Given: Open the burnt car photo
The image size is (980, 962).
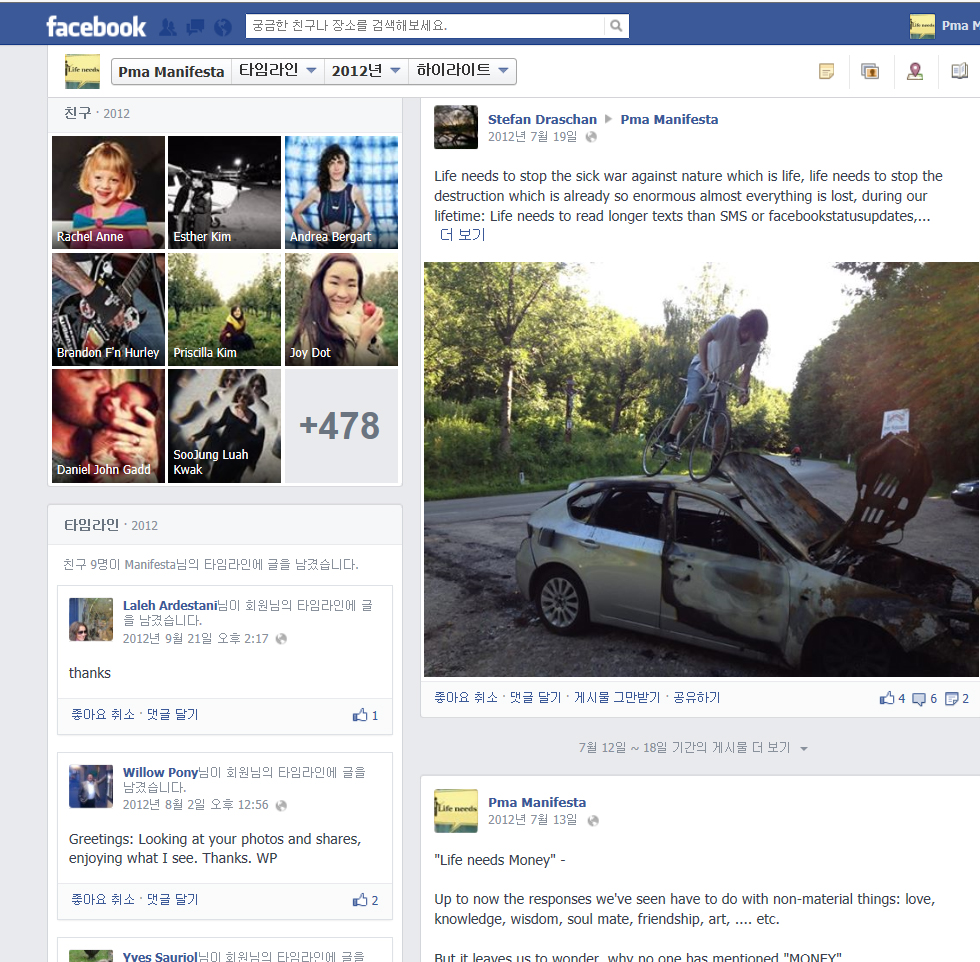Looking at the screenshot, I should click(x=701, y=469).
